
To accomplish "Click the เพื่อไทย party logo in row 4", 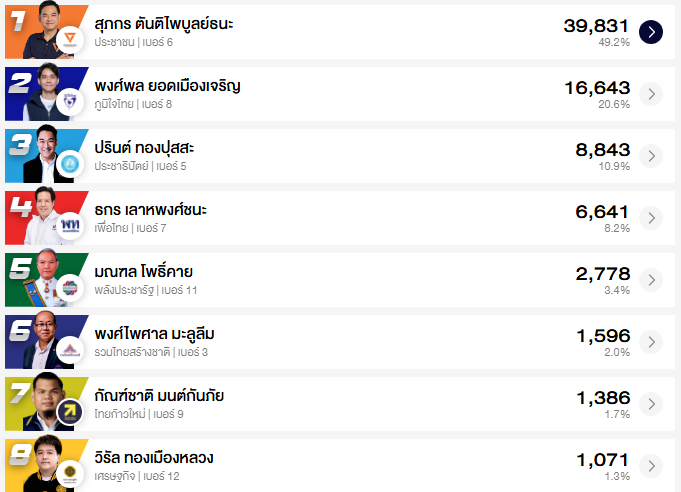I will click(70, 227).
